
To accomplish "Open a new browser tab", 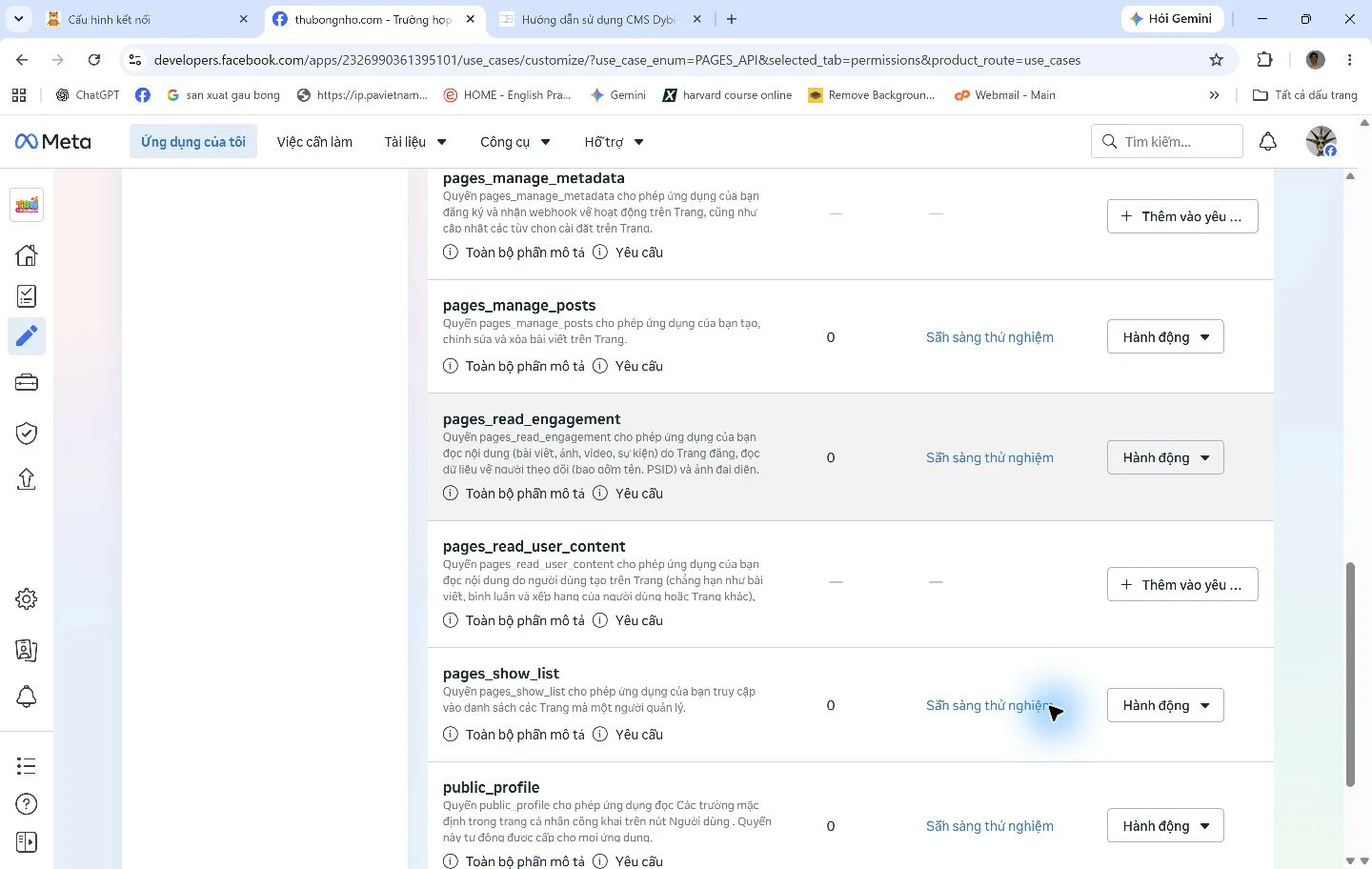I will point(731,19).
